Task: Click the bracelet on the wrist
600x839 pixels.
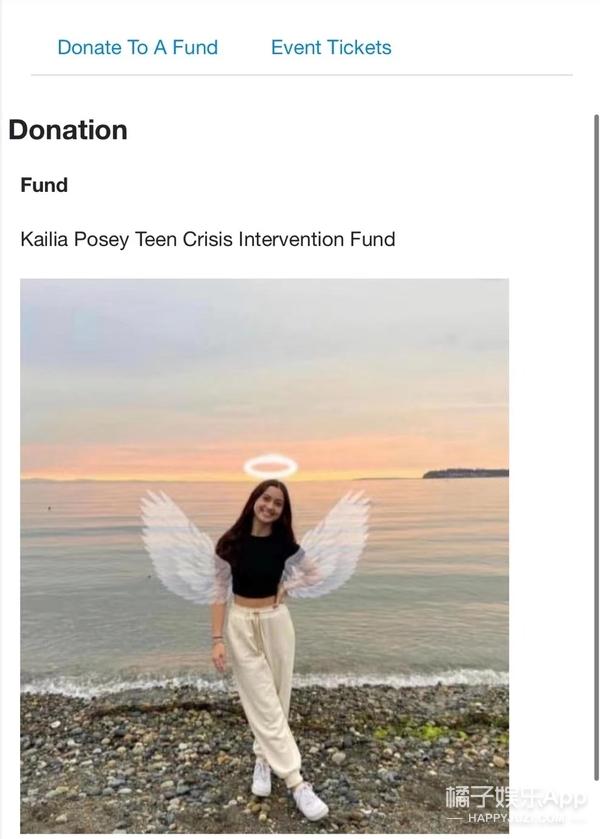Action: [x=217, y=639]
